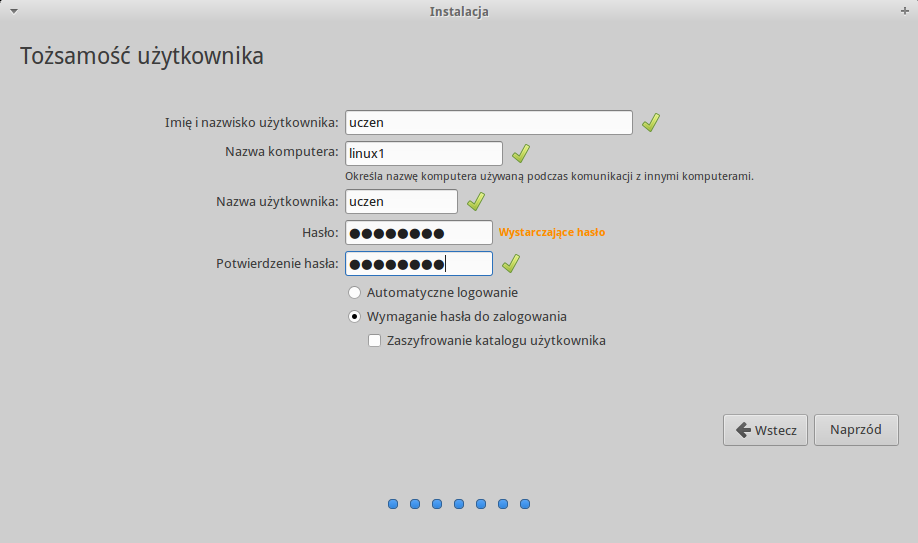Focus the Imię i nazwisko użytkownika field
This screenshot has height=543, width=918.
point(489,122)
